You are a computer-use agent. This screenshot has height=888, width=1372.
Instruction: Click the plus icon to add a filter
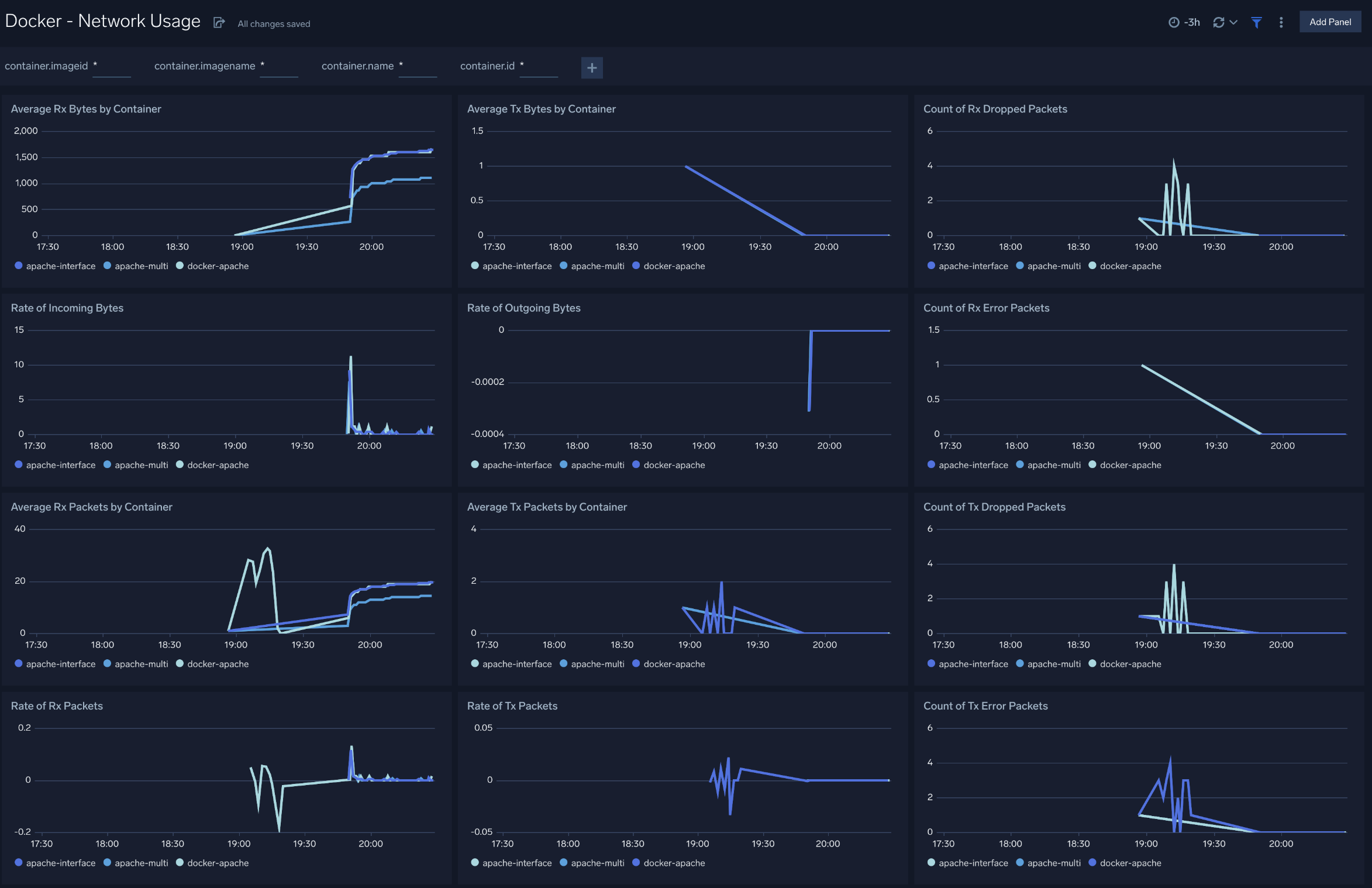pyautogui.click(x=592, y=68)
